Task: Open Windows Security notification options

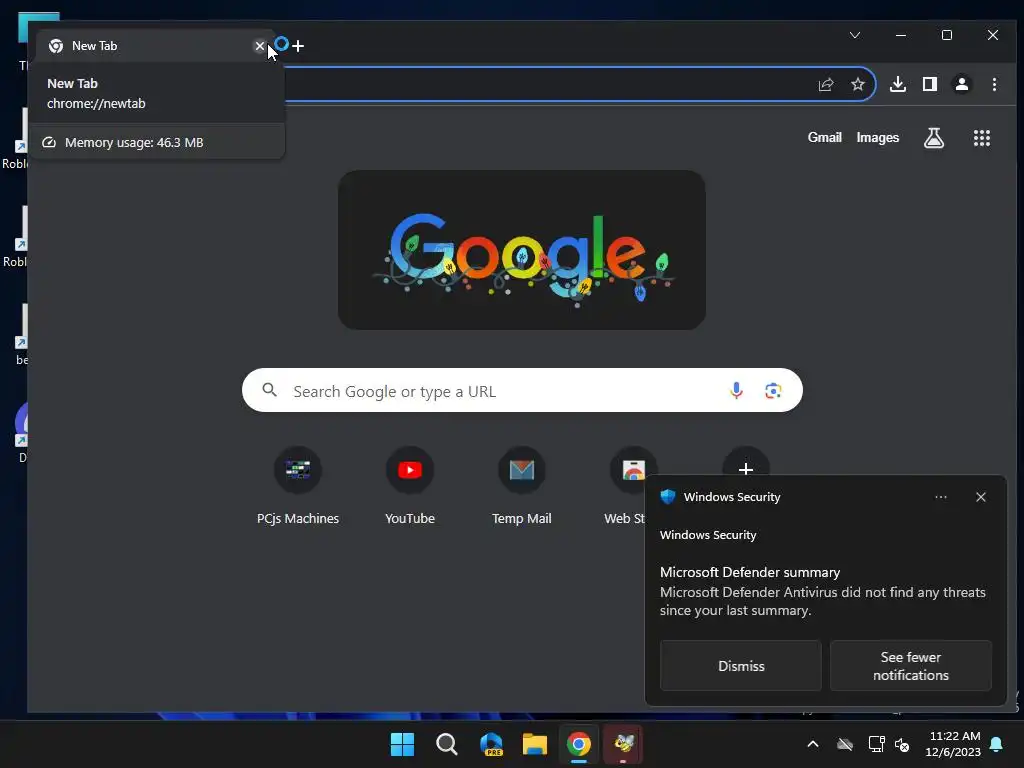Action: [x=940, y=497]
